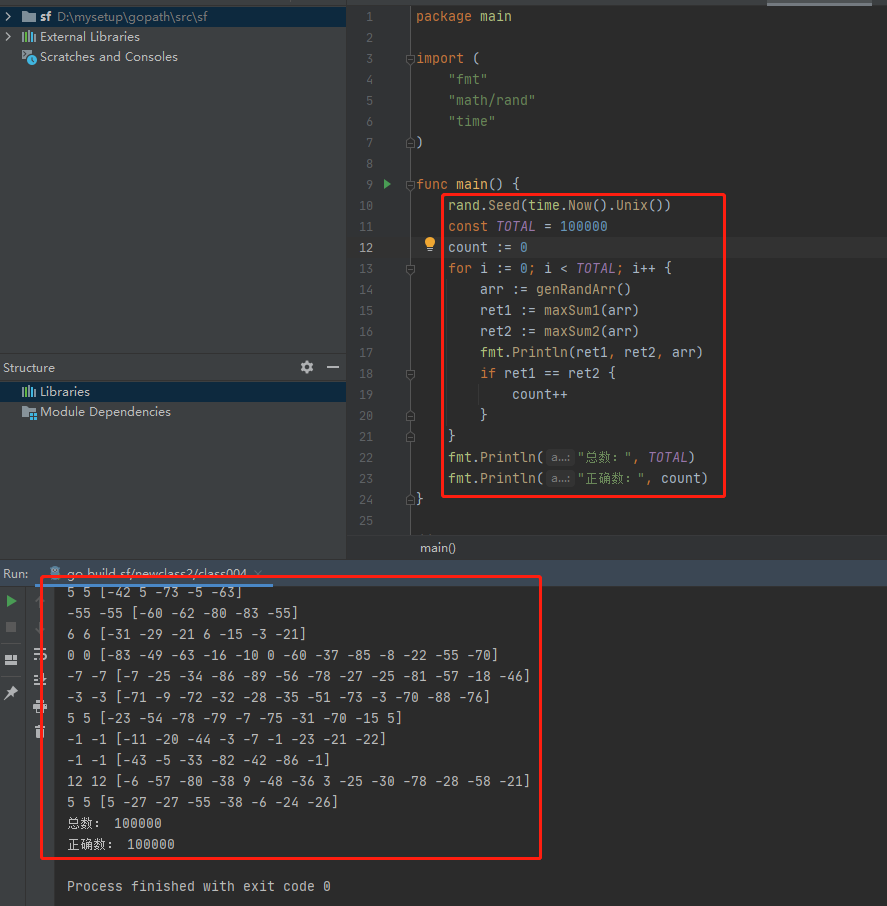Click console output line starting with -55 -55
The height and width of the screenshot is (906, 887).
tap(183, 613)
